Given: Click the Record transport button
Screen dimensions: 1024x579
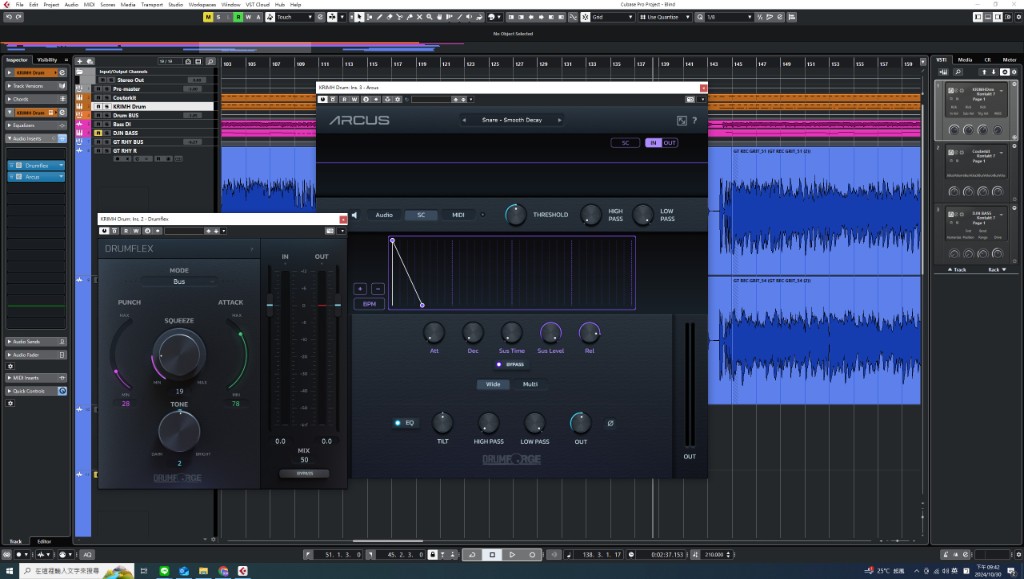Looking at the screenshot, I should (x=532, y=555).
